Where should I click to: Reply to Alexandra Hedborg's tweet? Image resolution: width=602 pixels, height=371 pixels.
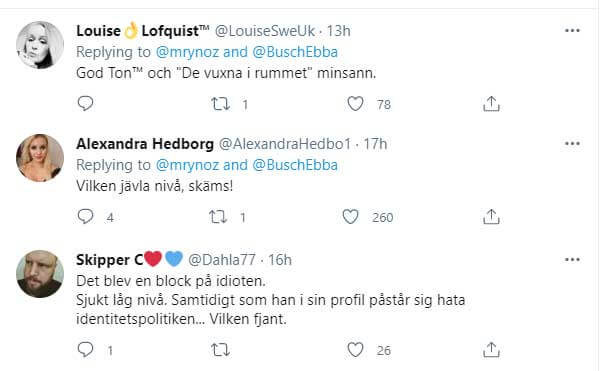click(x=85, y=217)
